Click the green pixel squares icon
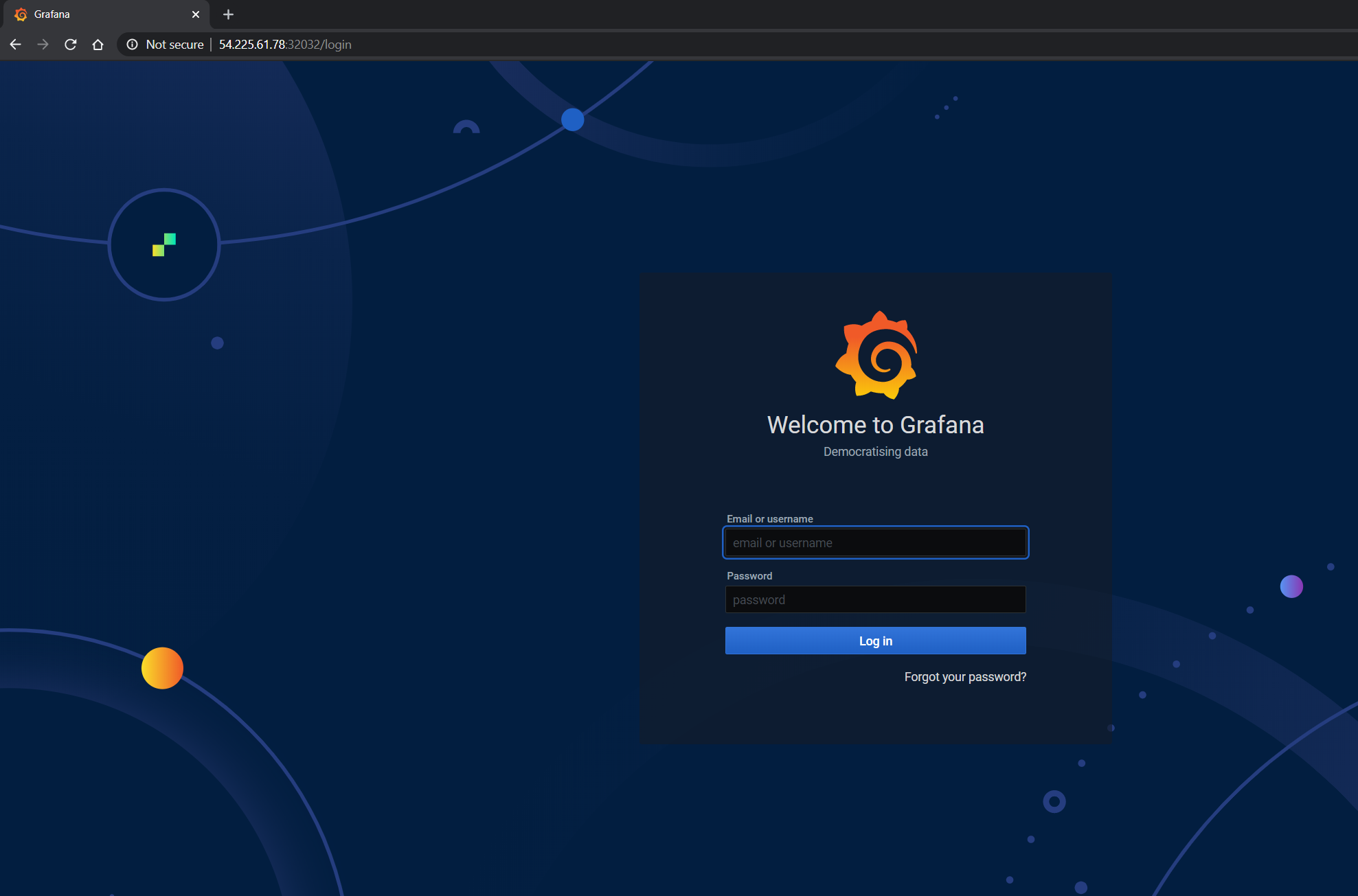Image resolution: width=1358 pixels, height=896 pixels. [164, 244]
